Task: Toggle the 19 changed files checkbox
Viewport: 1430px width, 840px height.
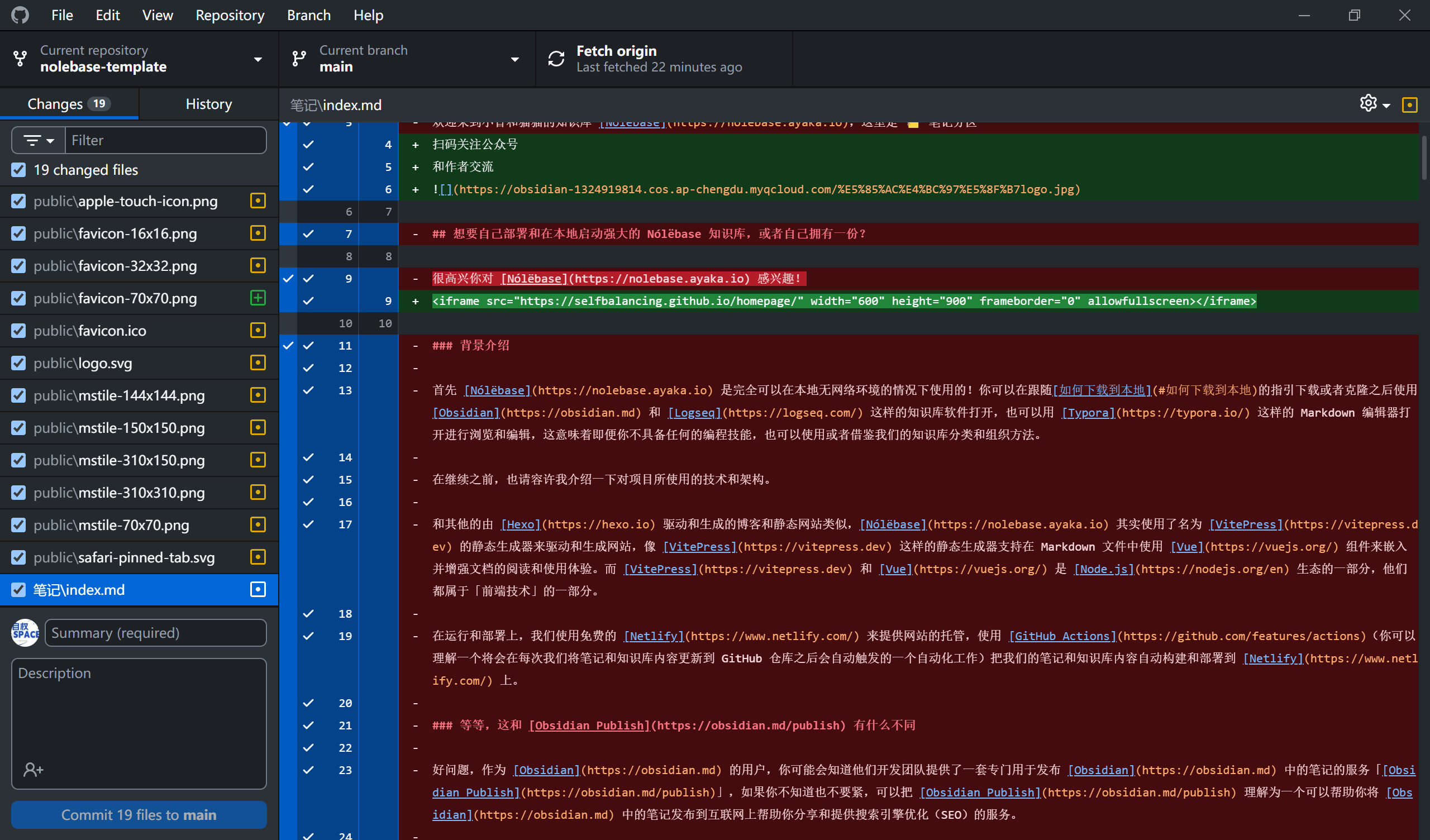Action: click(x=19, y=170)
